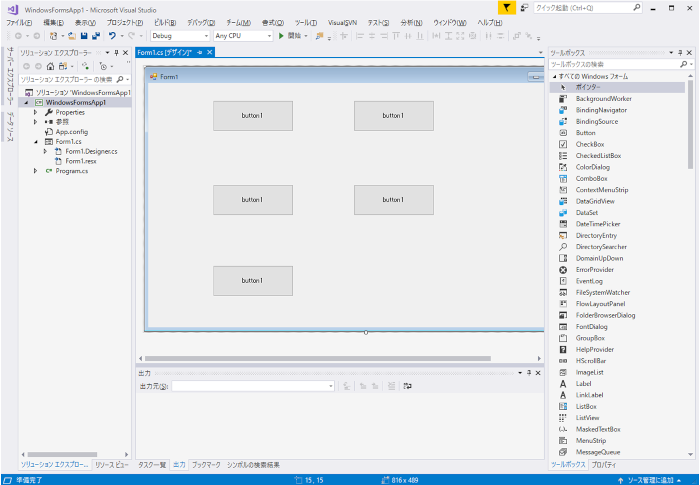Switch to the プロパティ tab beside the toolbox

(x=603, y=465)
